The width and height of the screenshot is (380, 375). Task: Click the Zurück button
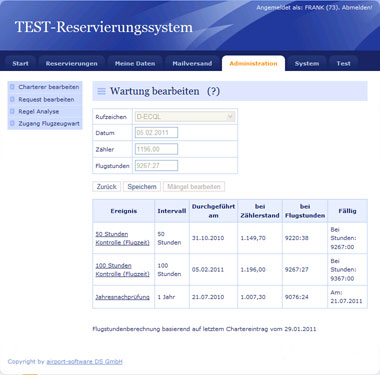[107, 187]
